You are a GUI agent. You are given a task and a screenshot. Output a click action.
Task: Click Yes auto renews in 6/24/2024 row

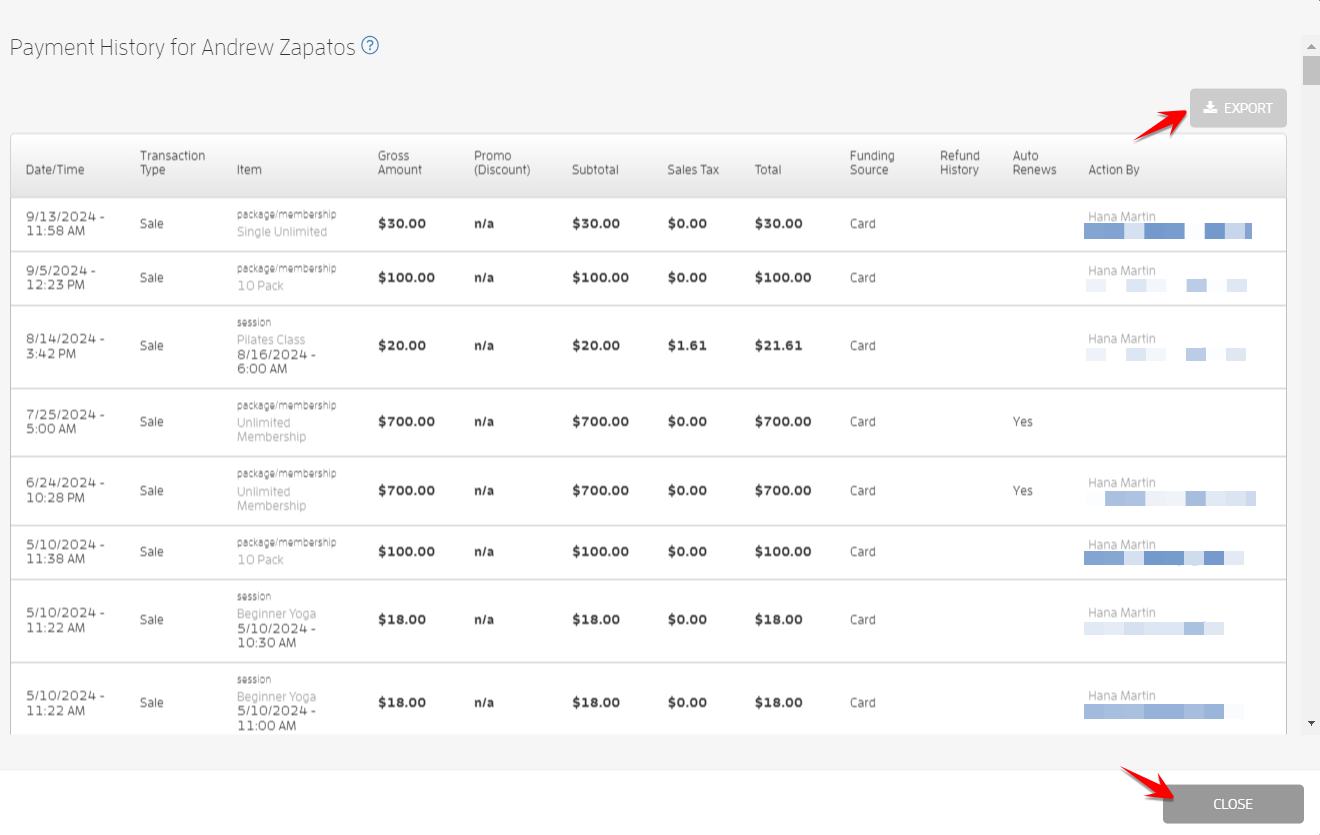tap(1022, 491)
